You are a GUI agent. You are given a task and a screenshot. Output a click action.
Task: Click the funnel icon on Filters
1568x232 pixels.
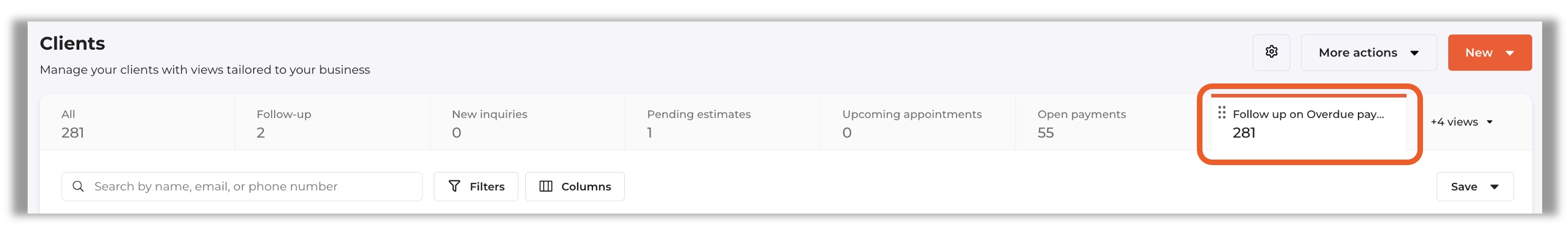454,186
